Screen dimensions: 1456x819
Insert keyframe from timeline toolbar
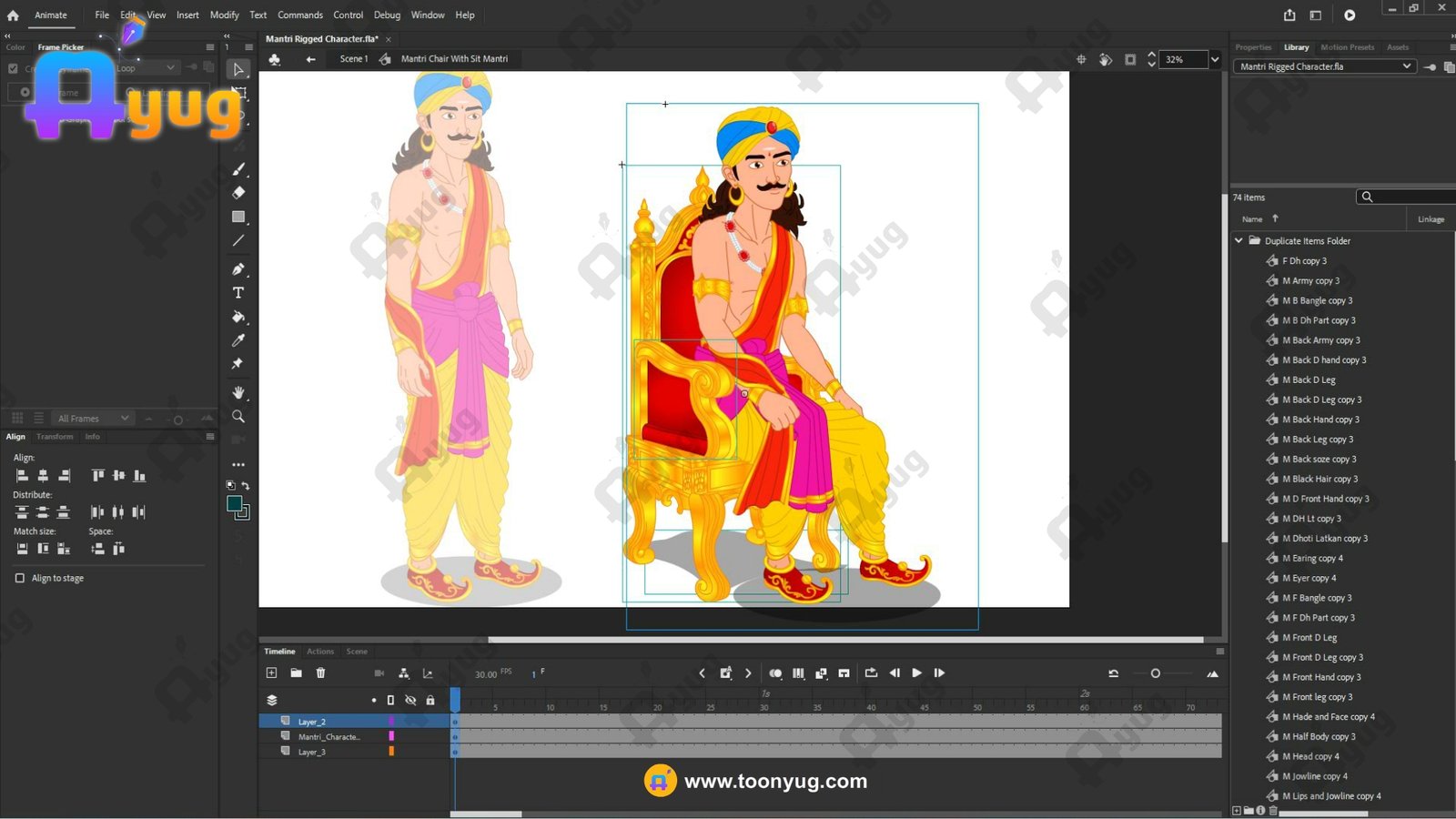point(725,673)
